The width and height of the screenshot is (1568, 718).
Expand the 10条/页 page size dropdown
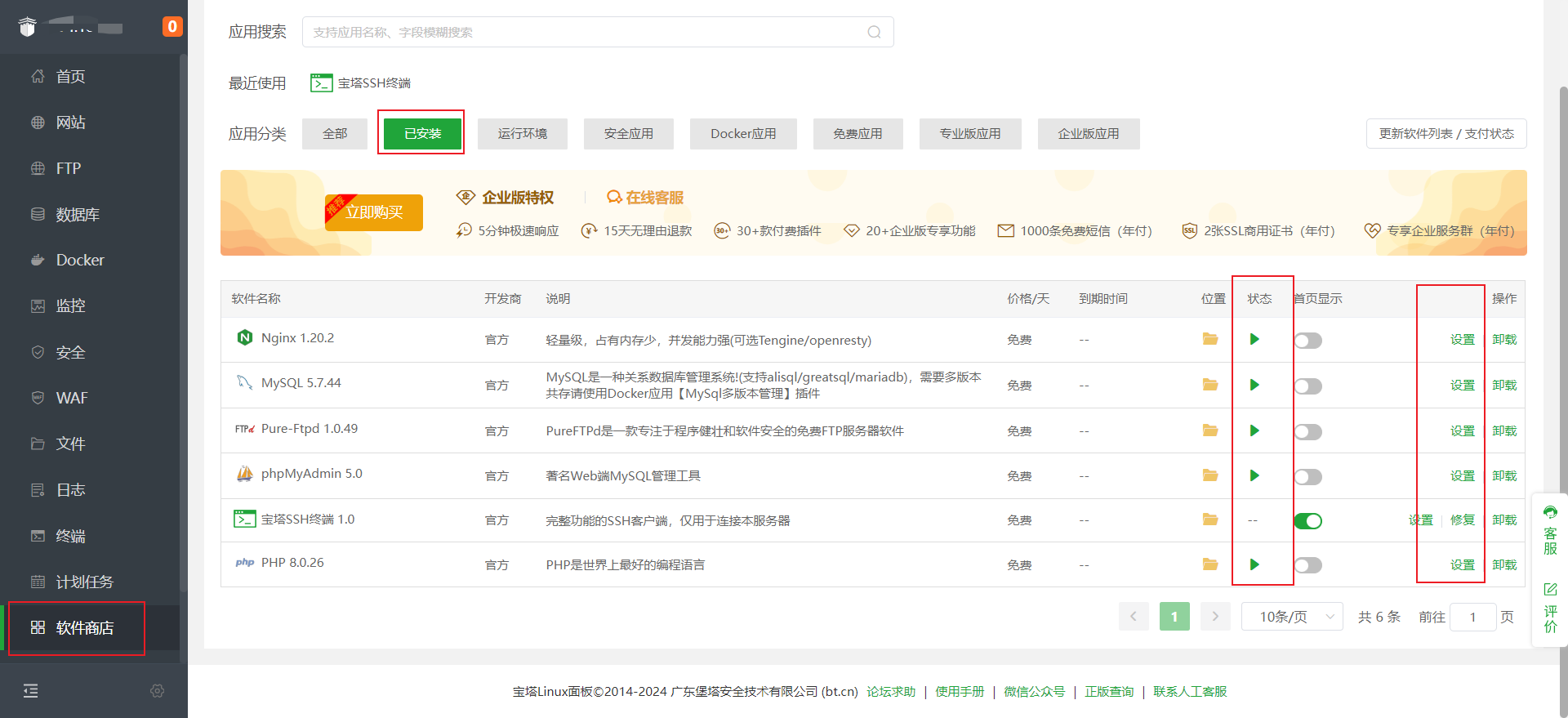[1292, 617]
